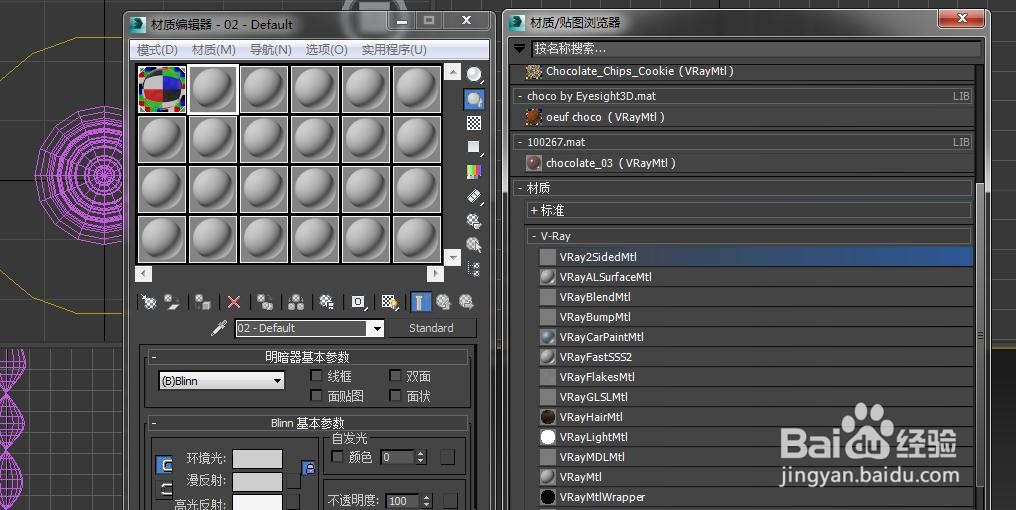
Task: Open Material/Map Navigator icon
Action: click(x=474, y=268)
